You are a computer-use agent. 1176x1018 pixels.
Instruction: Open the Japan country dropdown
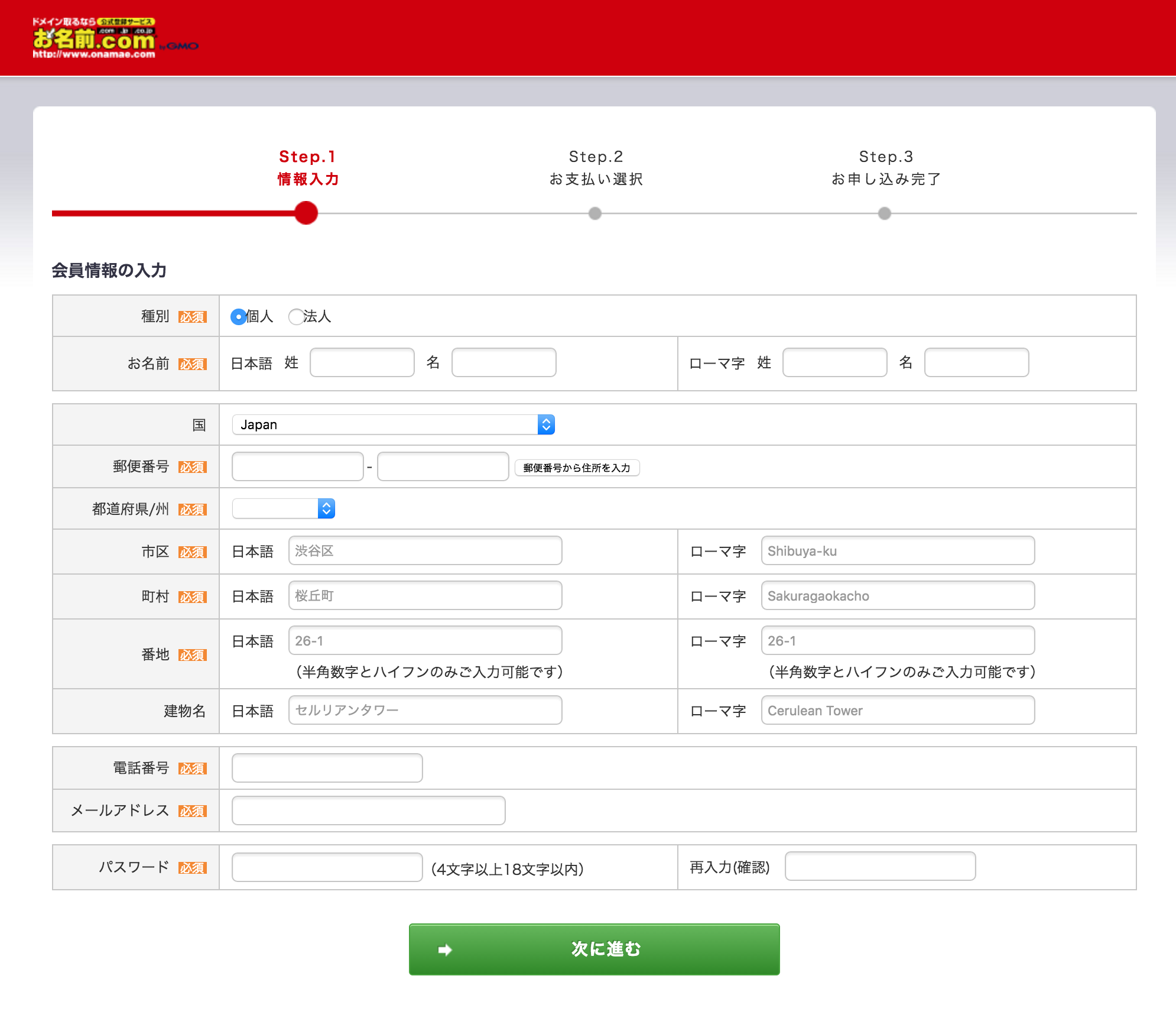[394, 424]
